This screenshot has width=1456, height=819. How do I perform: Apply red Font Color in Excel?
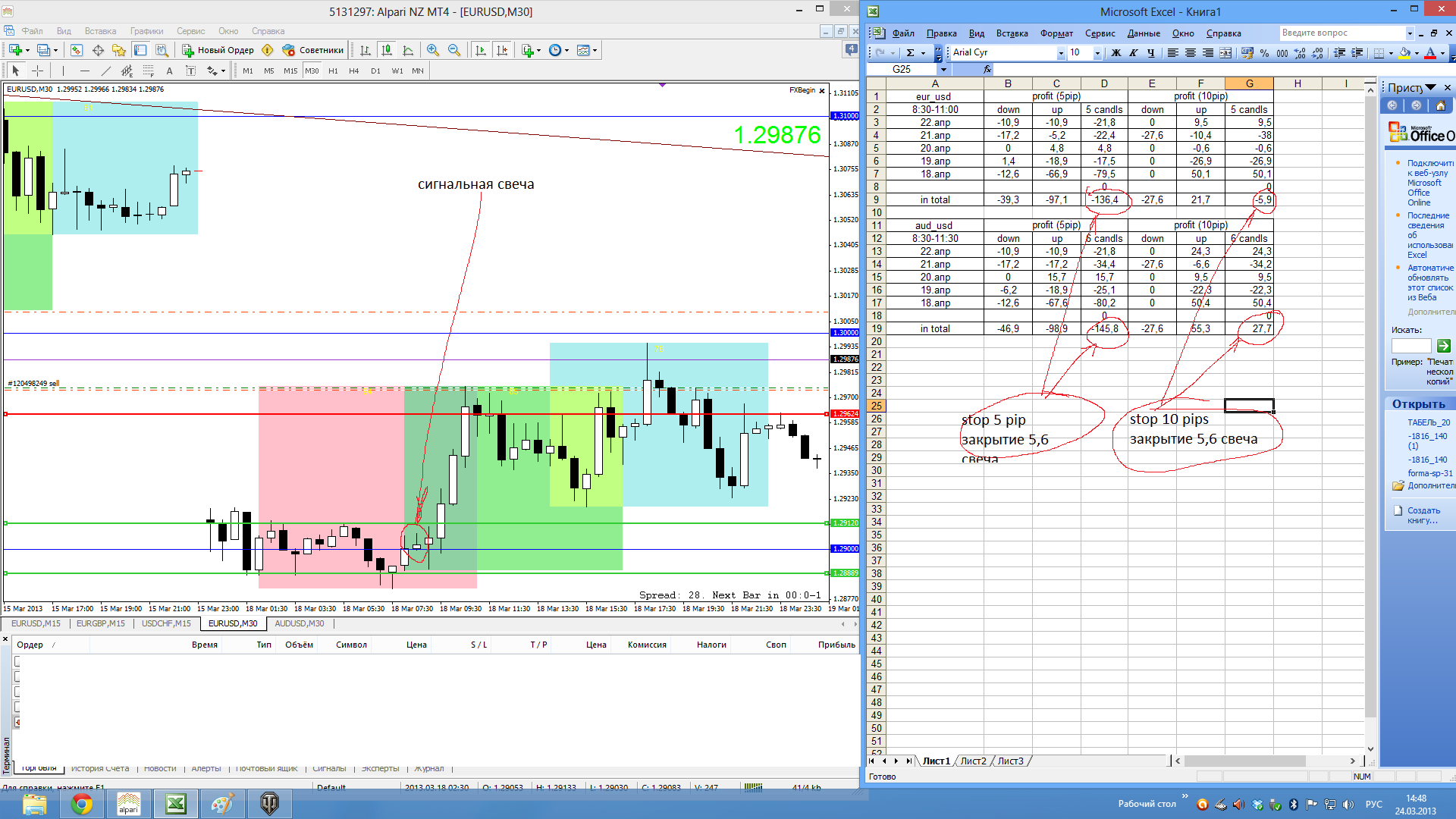pyautogui.click(x=1430, y=52)
